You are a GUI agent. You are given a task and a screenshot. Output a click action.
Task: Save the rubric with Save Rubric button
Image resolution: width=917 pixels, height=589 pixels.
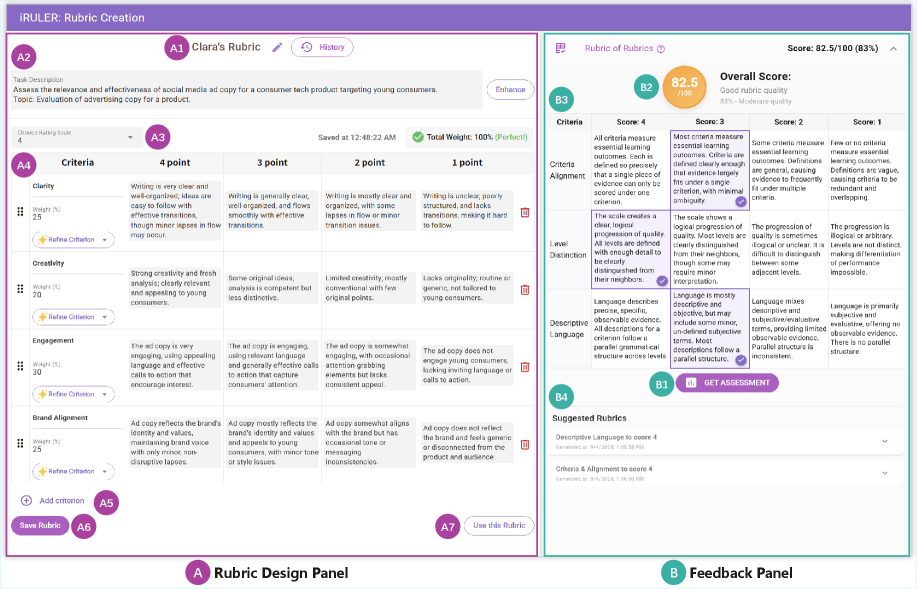40,525
